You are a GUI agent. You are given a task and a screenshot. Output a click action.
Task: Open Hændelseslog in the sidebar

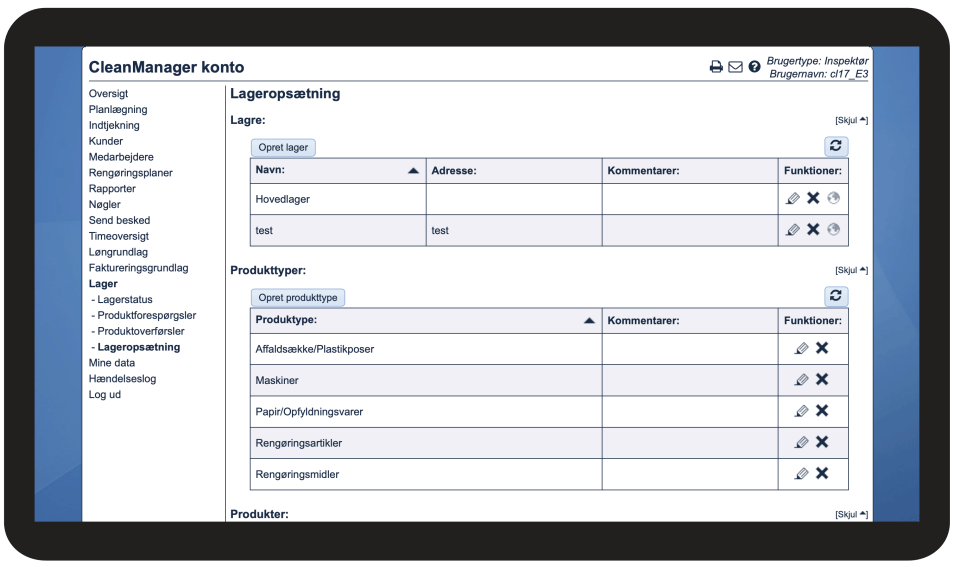point(122,378)
